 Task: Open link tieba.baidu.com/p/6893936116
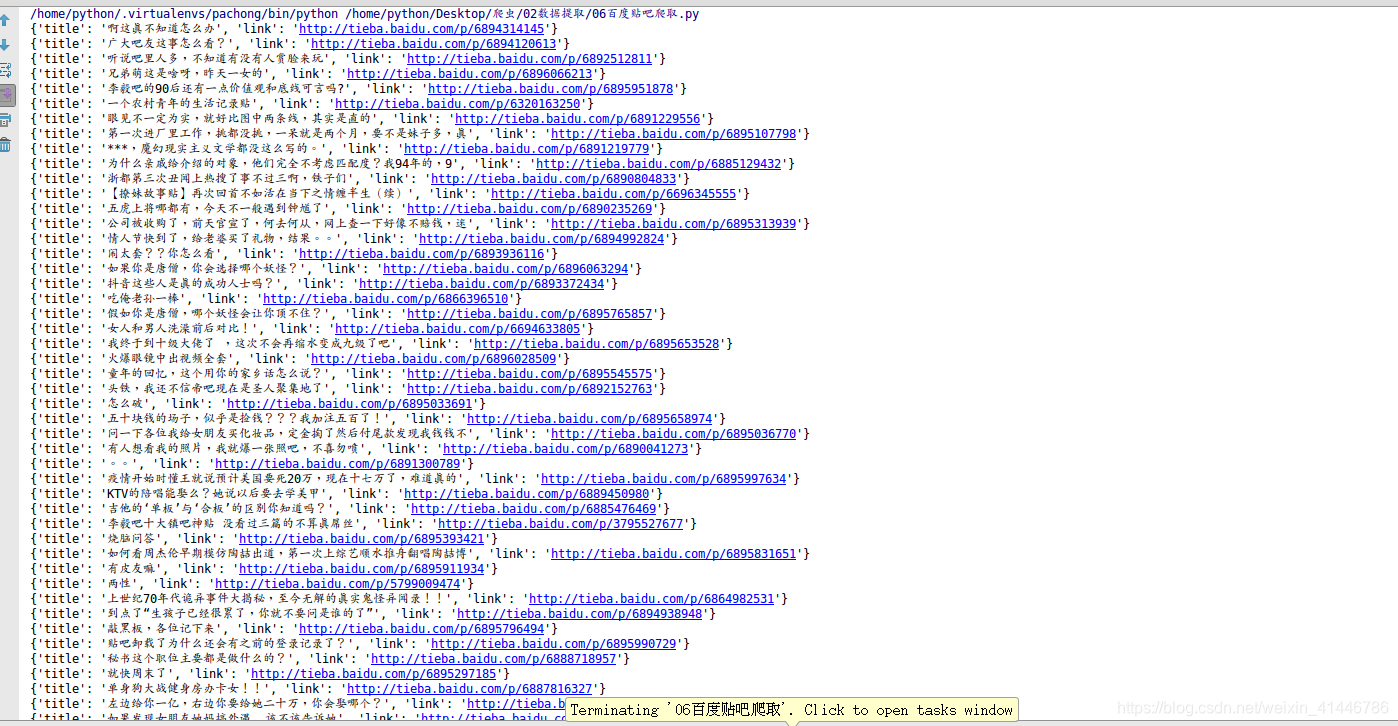tap(422, 254)
